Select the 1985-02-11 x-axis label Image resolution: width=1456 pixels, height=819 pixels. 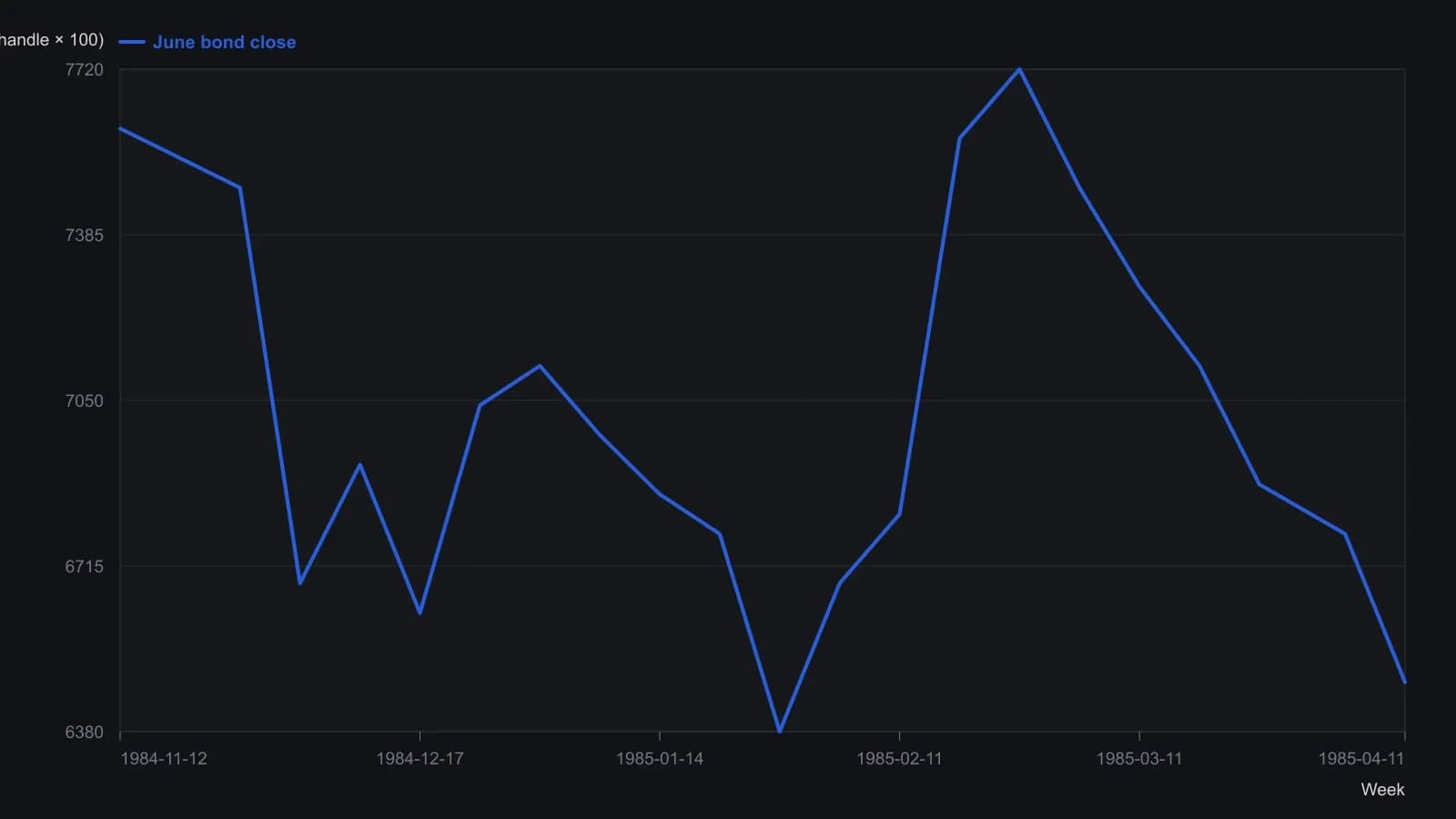[899, 759]
